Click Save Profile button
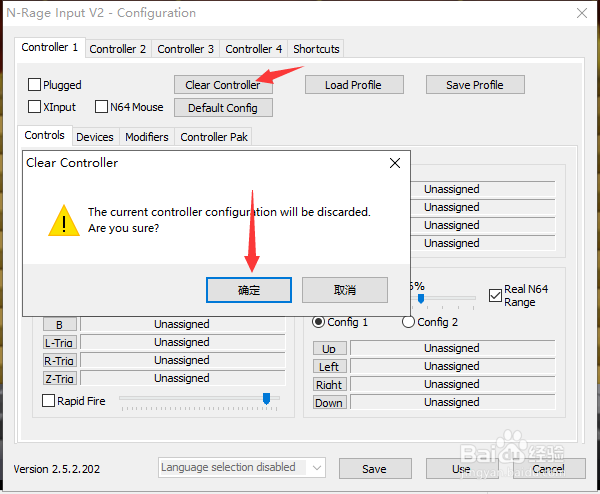Image resolution: width=600 pixels, height=494 pixels. [475, 85]
